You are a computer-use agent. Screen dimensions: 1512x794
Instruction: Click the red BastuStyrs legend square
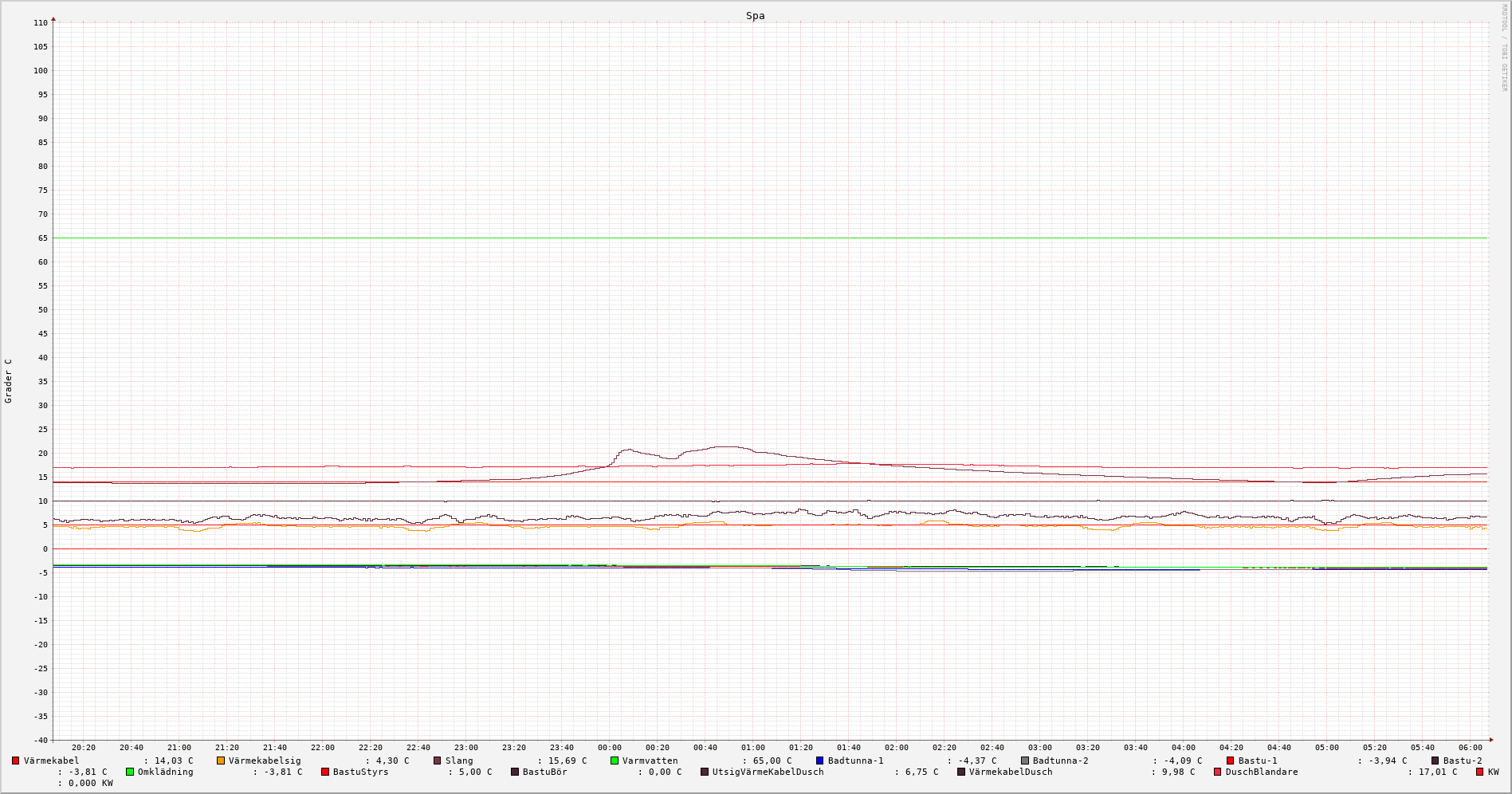[x=325, y=772]
